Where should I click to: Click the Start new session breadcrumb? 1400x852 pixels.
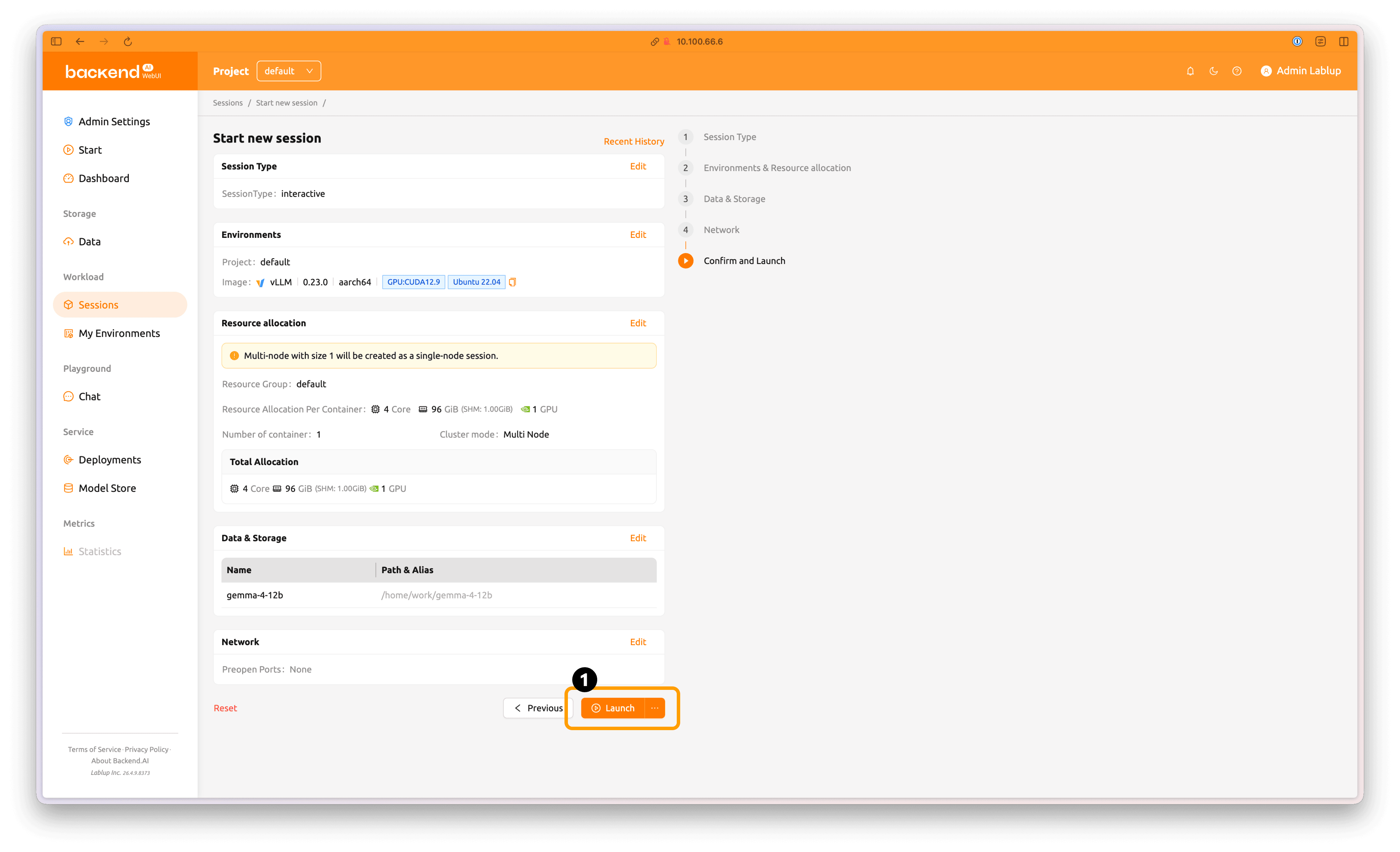tap(286, 103)
